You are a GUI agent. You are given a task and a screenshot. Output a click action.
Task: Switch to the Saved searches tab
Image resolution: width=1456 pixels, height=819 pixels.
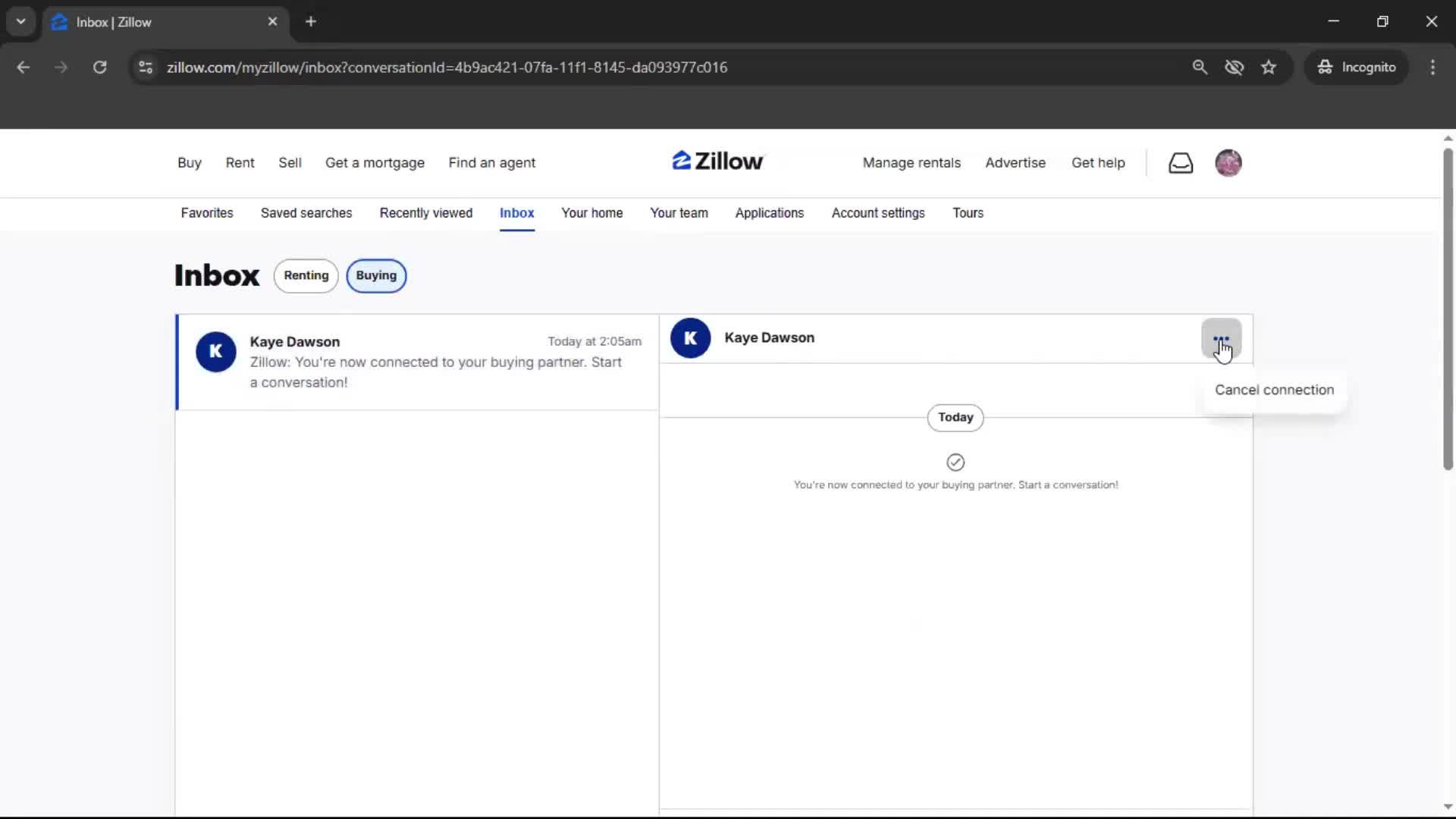pyautogui.click(x=306, y=213)
